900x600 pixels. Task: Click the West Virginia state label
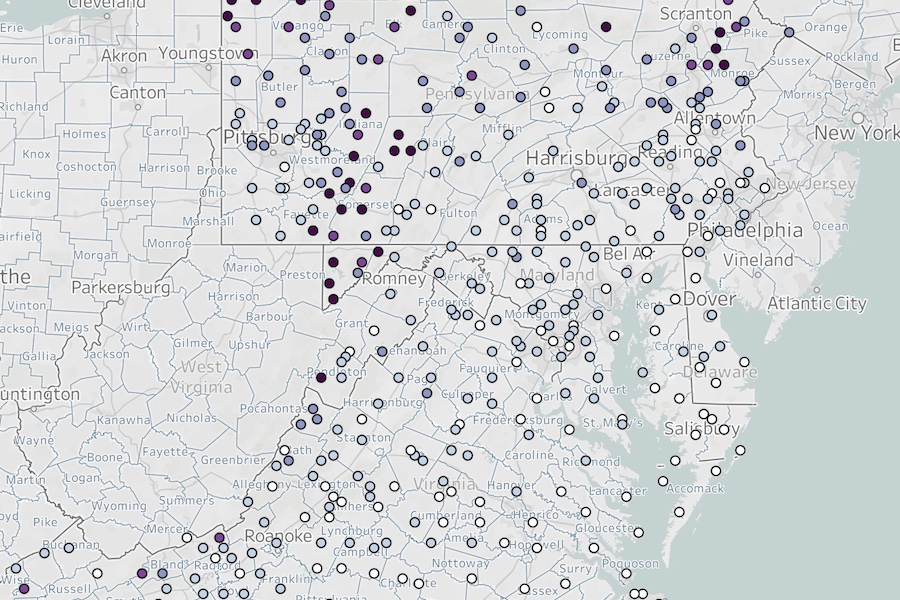[201, 377]
